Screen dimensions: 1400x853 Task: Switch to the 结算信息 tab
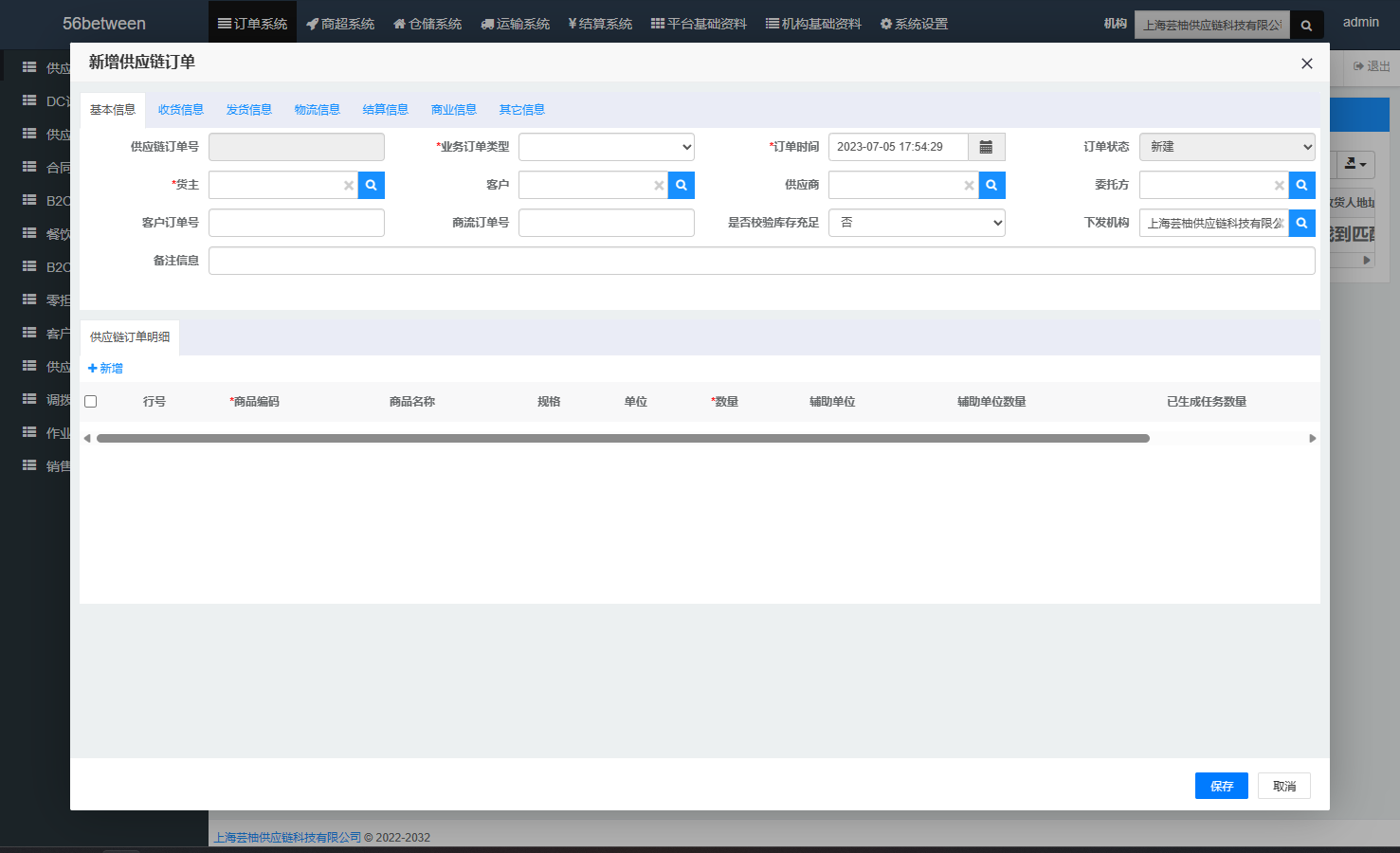386,110
